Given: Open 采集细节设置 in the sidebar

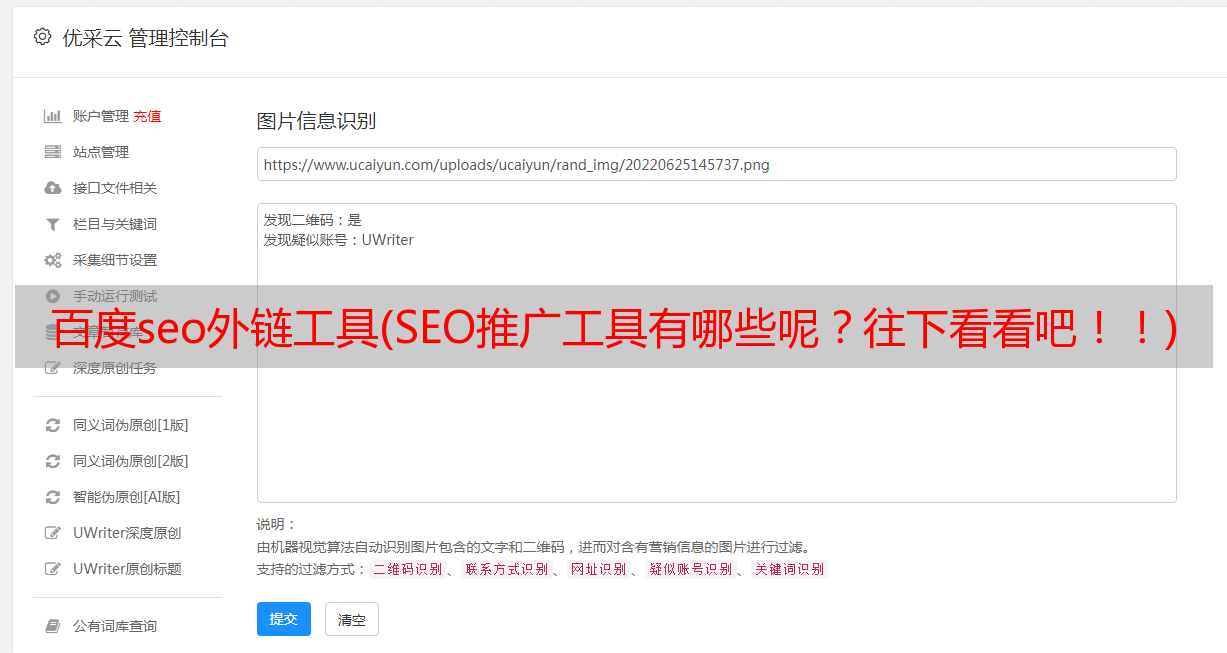Looking at the screenshot, I should [x=115, y=260].
